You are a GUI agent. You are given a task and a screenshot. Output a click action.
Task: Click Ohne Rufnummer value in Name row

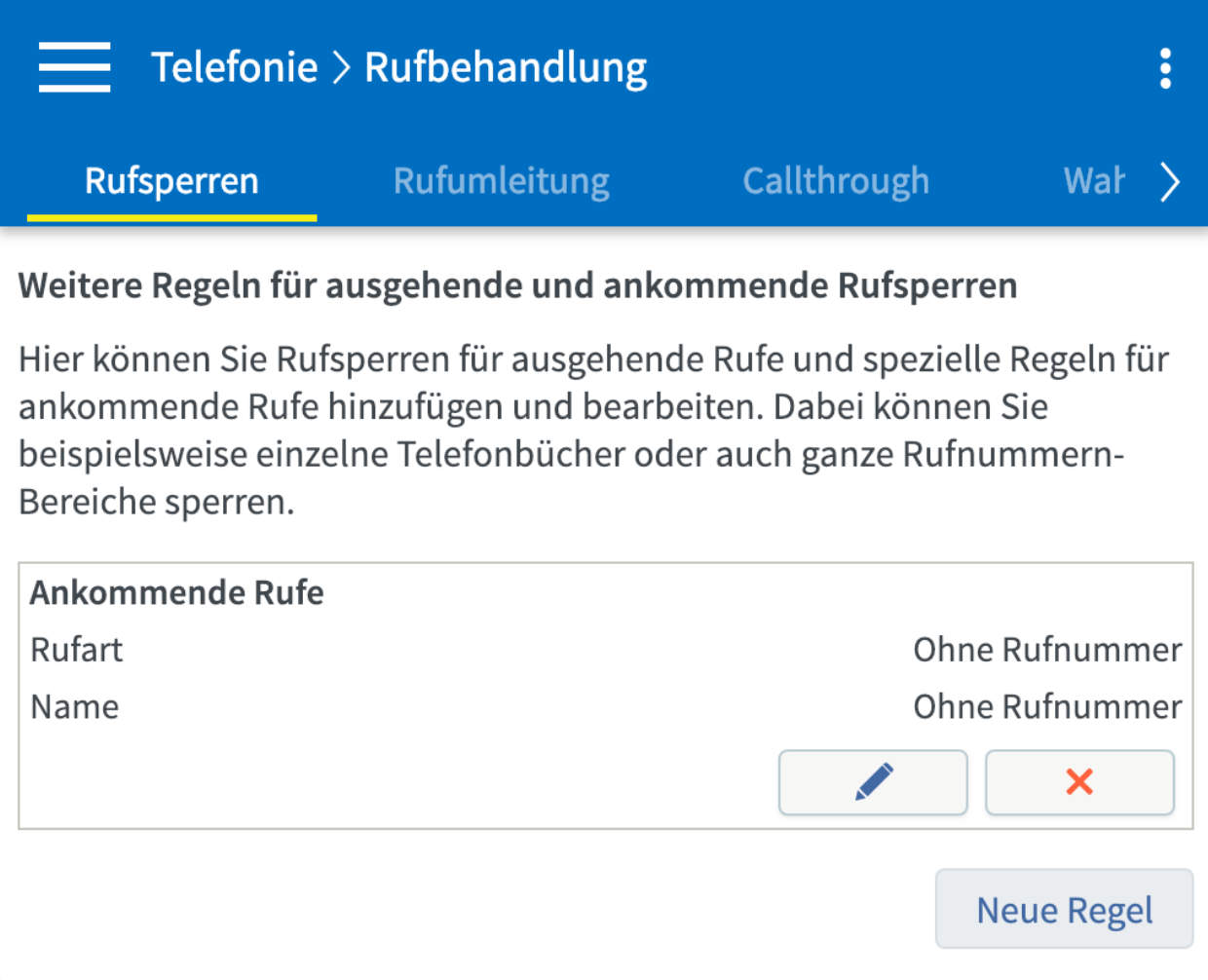point(1047,707)
